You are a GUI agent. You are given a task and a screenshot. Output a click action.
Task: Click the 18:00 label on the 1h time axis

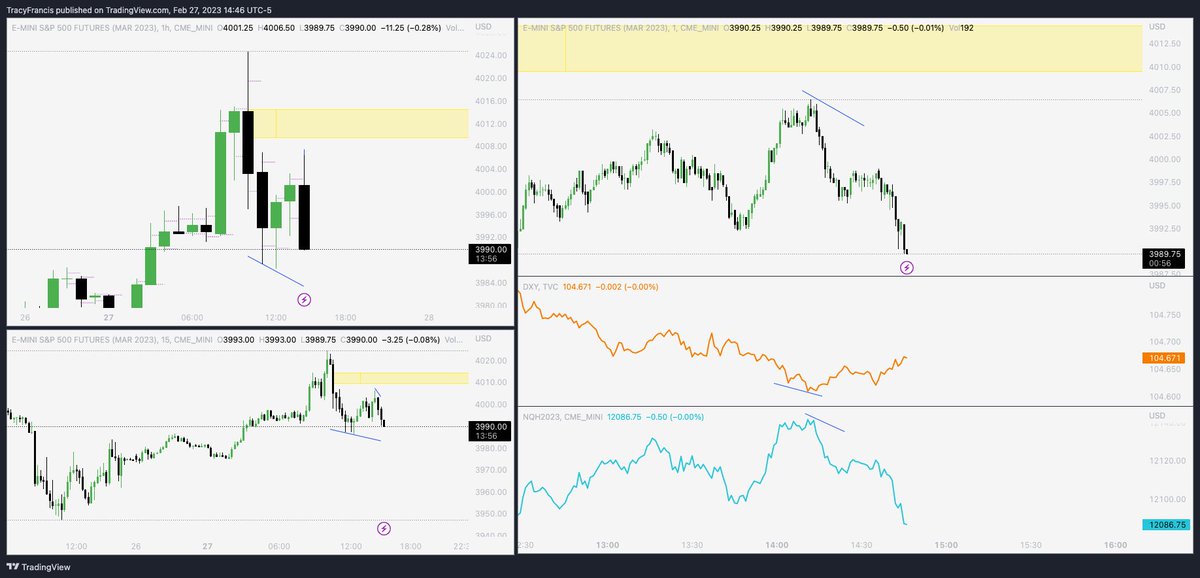[x=345, y=317]
